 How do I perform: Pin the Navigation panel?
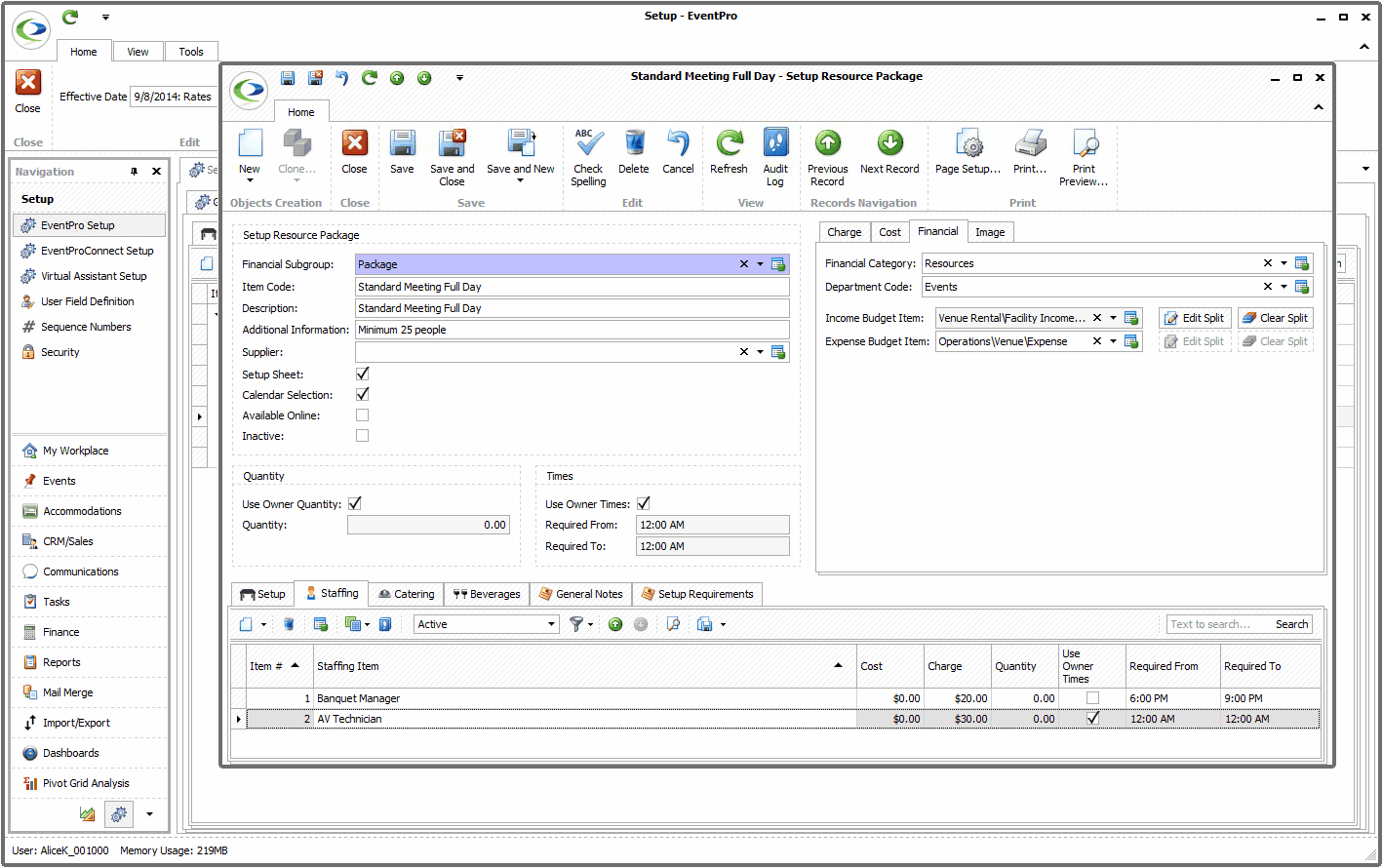(x=135, y=172)
